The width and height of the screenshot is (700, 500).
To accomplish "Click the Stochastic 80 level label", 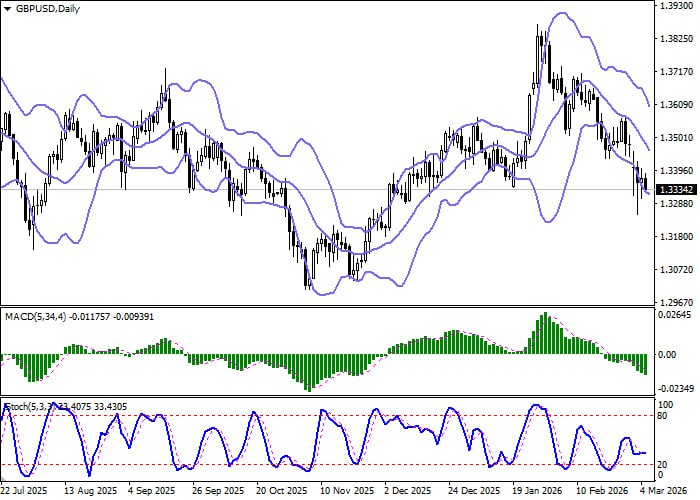I will point(661,415).
